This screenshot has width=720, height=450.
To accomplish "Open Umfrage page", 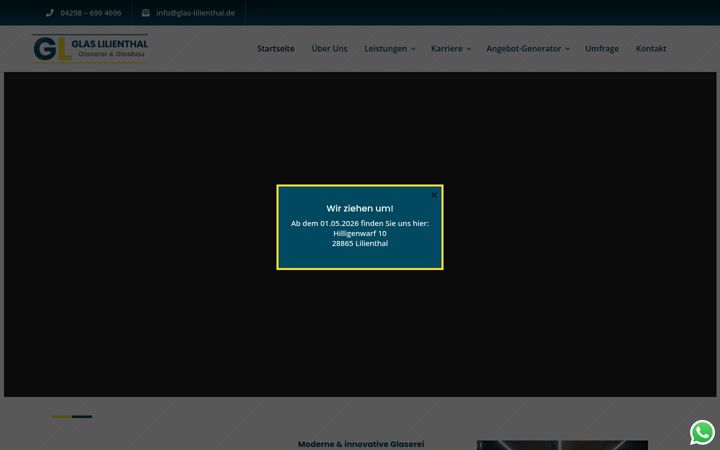I will 602,48.
